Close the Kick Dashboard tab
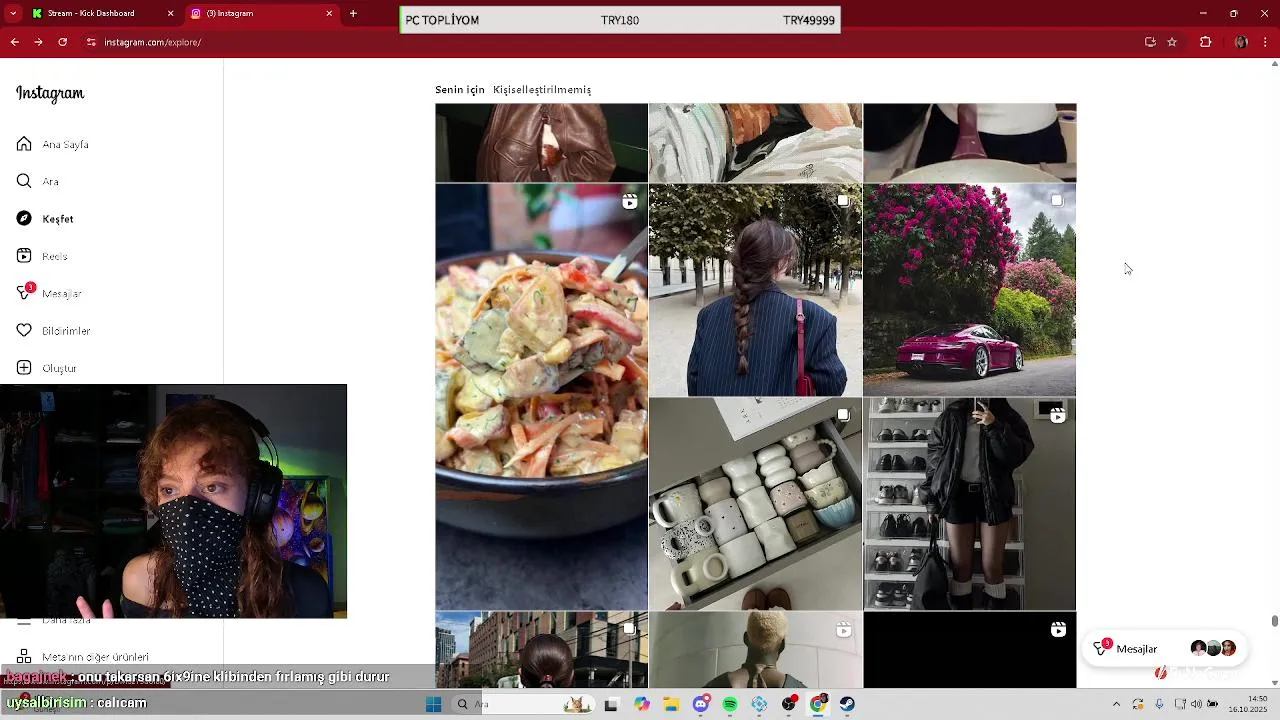Image resolution: width=1280 pixels, height=720 pixels. 170,13
